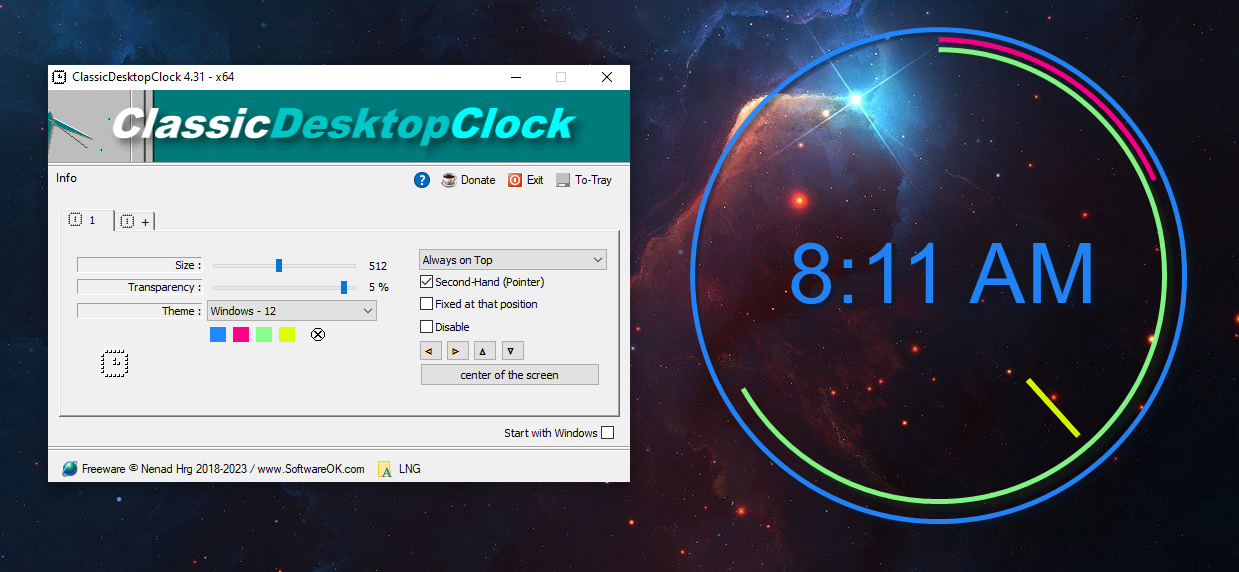Pick the blue color swatch
The image size is (1239, 572).
[218, 334]
